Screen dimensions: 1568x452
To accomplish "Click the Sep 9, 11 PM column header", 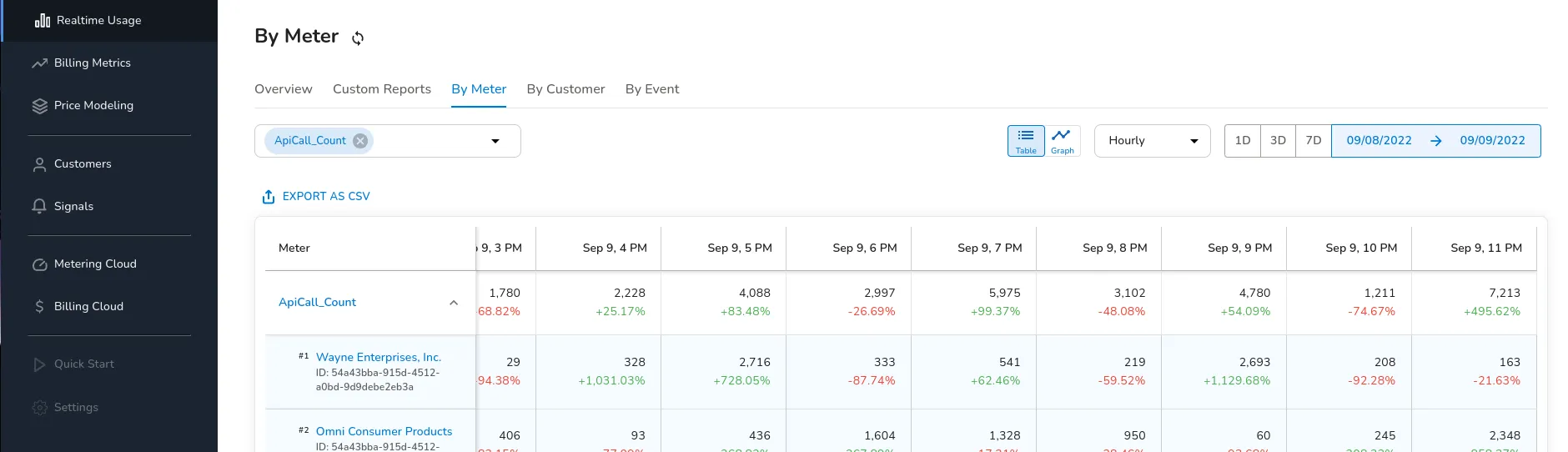I will [x=1486, y=249].
